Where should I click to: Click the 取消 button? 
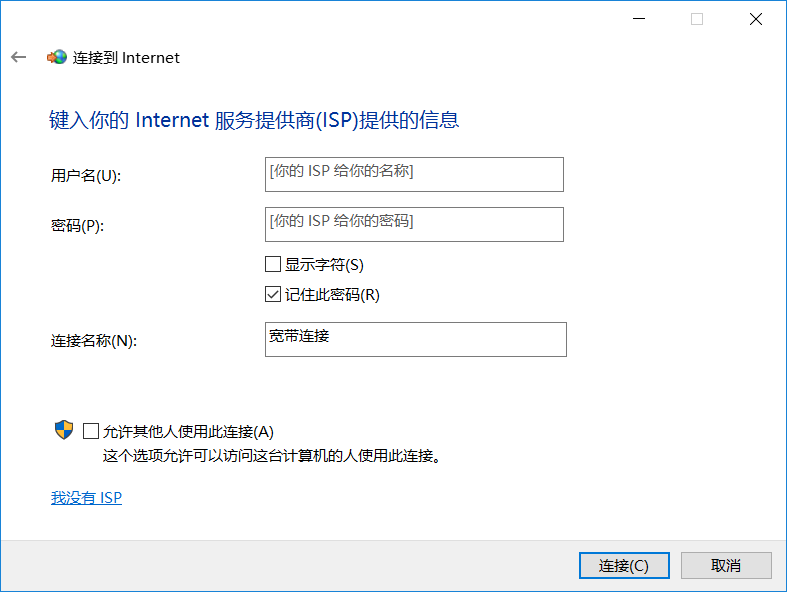[726, 565]
